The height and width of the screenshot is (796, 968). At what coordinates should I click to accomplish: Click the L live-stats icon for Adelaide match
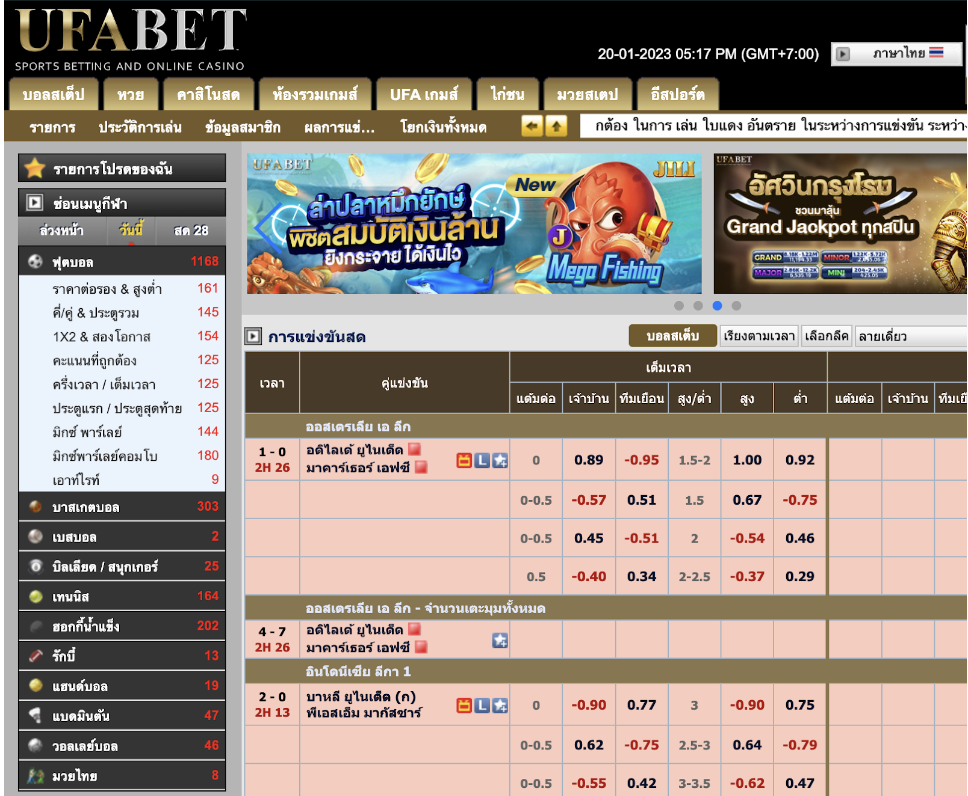point(482,460)
